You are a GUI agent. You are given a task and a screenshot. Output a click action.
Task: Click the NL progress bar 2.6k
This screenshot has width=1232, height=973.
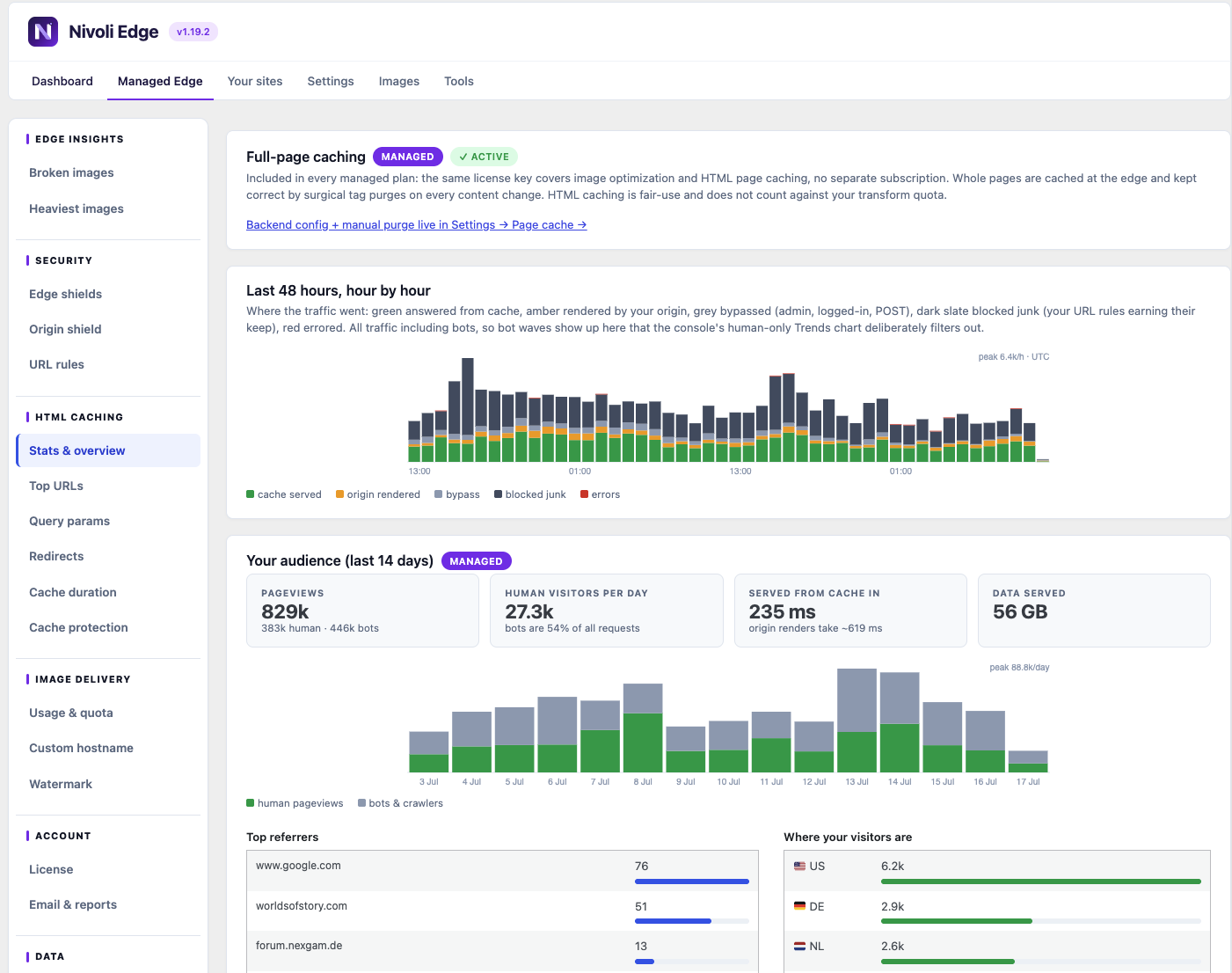click(x=1041, y=962)
